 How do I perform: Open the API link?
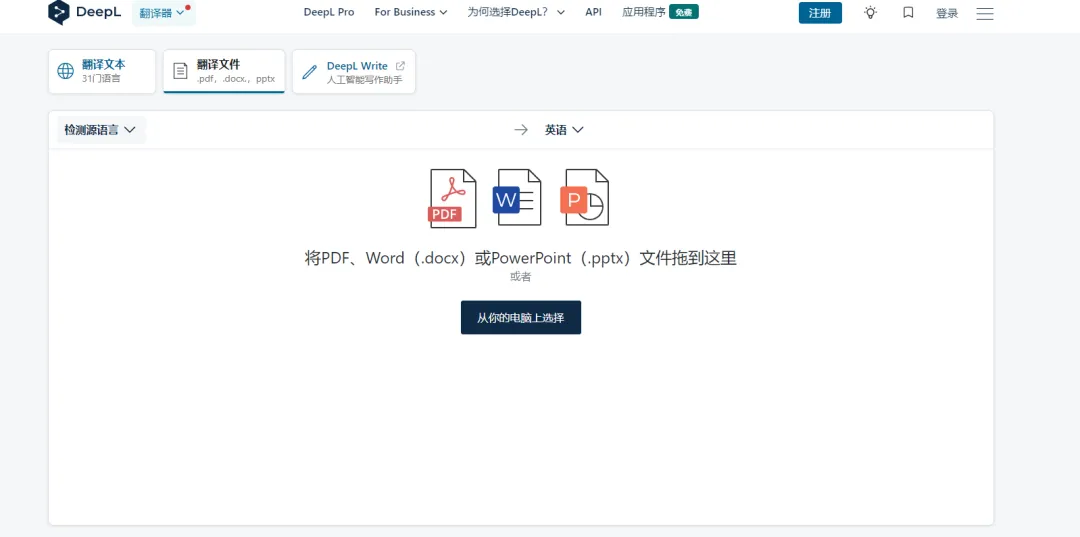click(593, 12)
